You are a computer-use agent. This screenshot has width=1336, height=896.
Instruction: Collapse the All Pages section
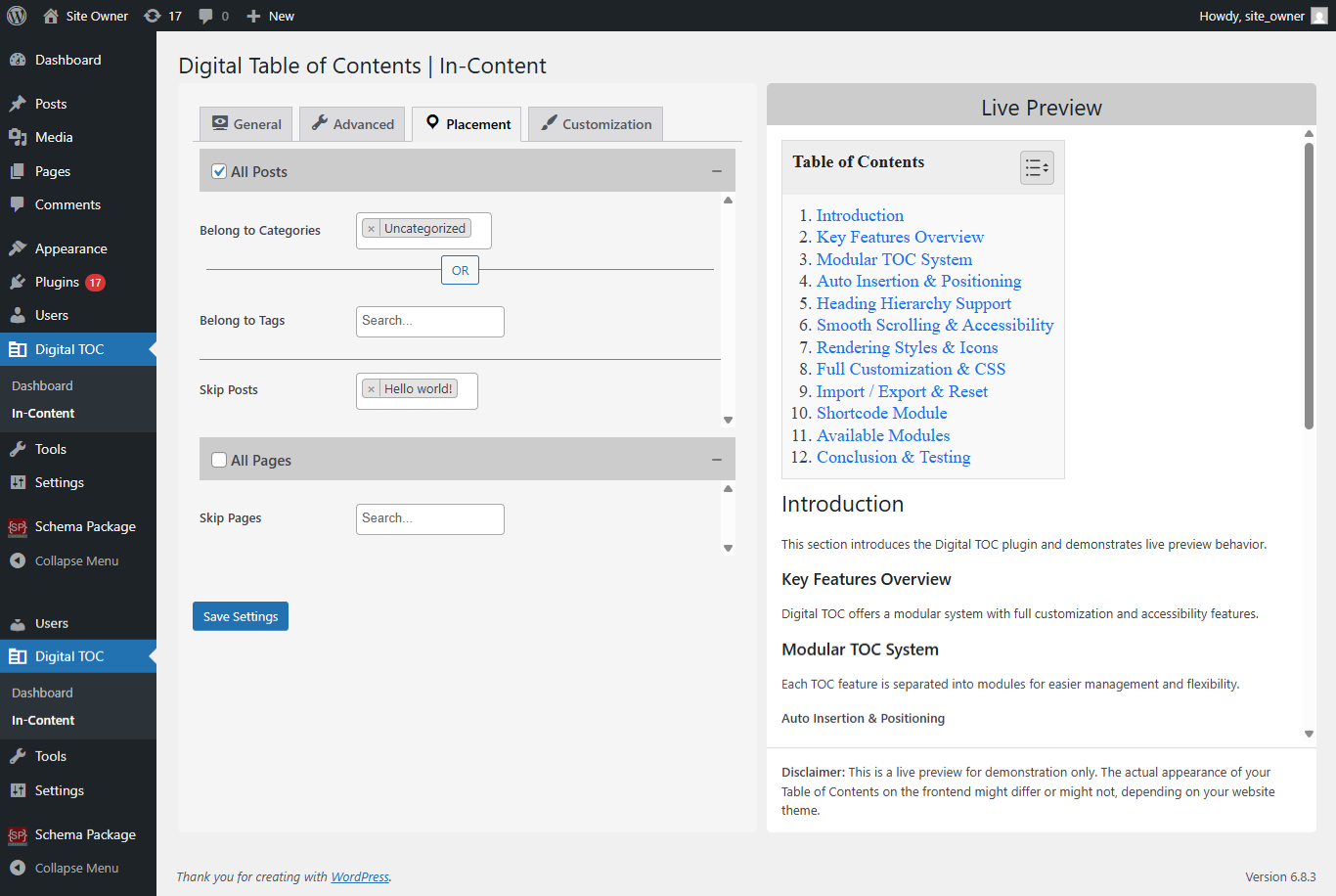pos(716,460)
